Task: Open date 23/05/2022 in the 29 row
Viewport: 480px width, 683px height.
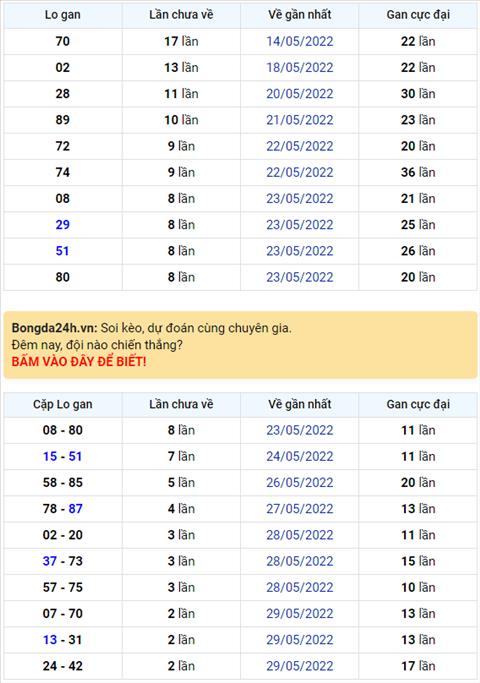Action: point(300,225)
